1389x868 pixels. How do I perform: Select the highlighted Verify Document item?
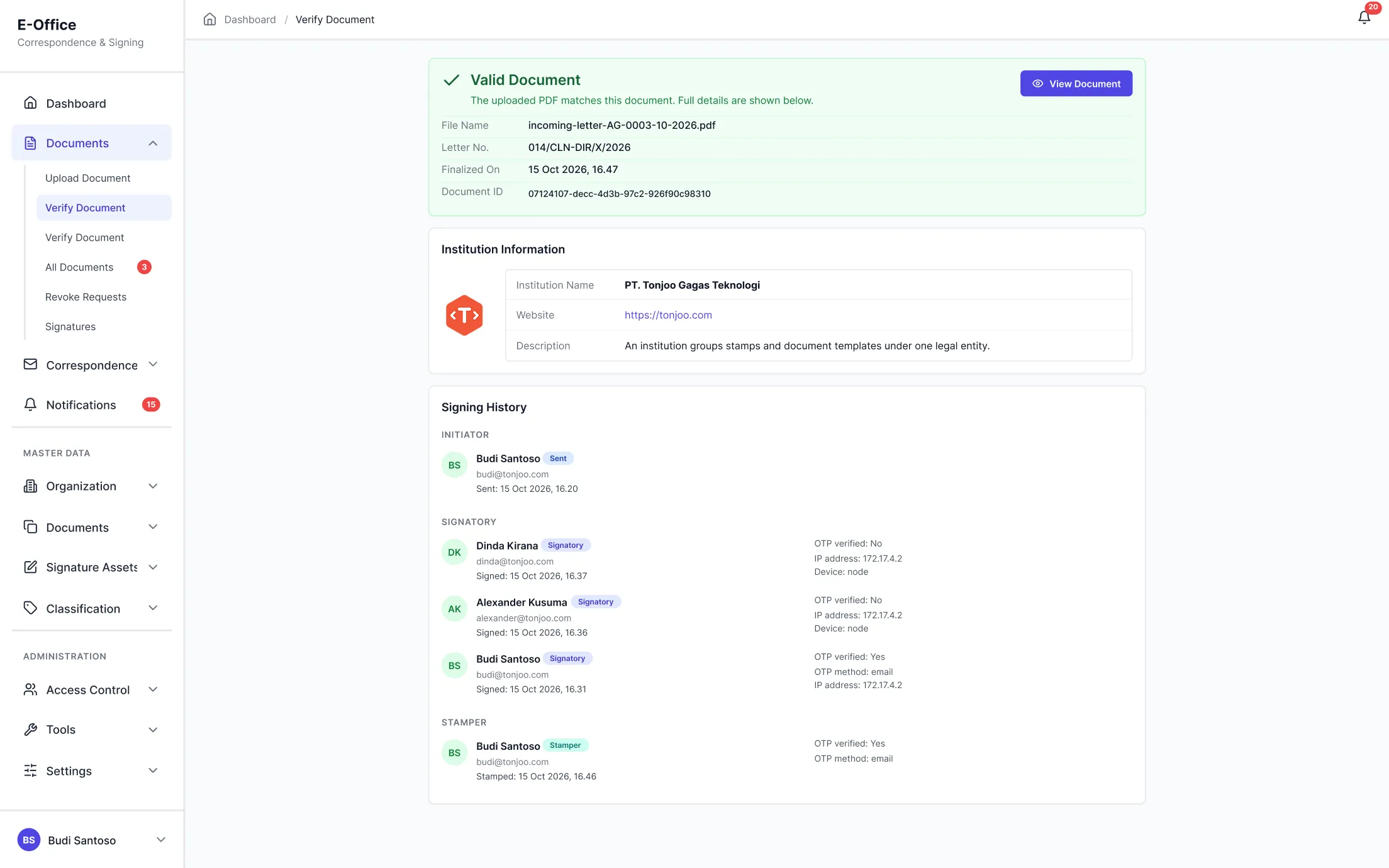click(x=103, y=208)
